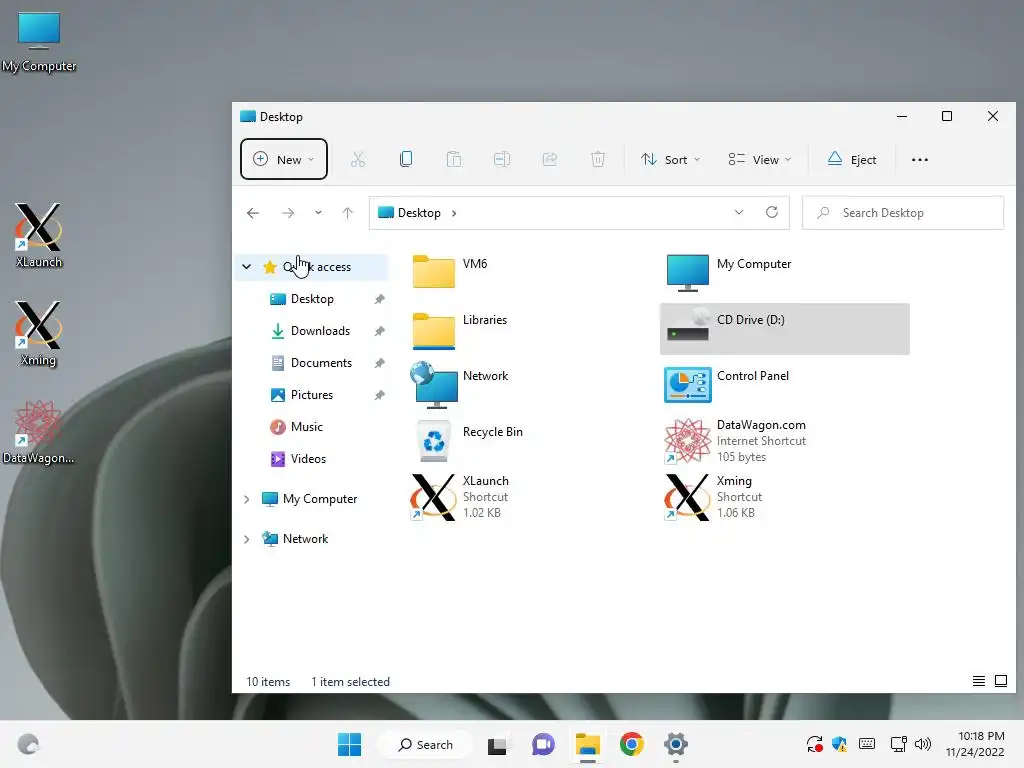Viewport: 1024px width, 768px height.
Task: Open the View dropdown menu
Action: click(760, 159)
